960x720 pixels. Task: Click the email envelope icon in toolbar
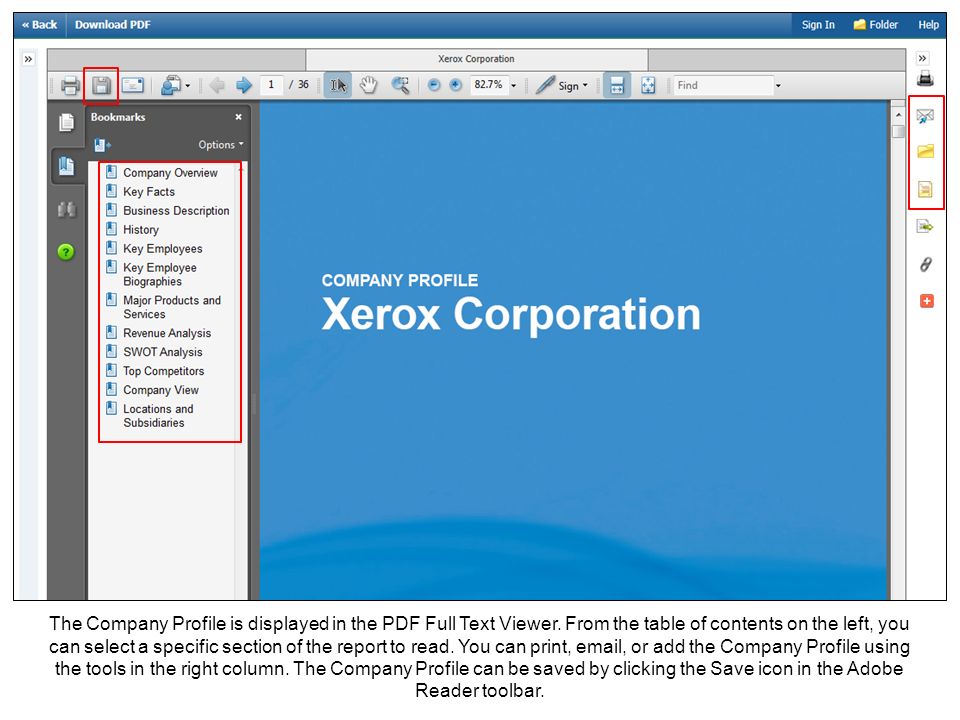[x=133, y=85]
